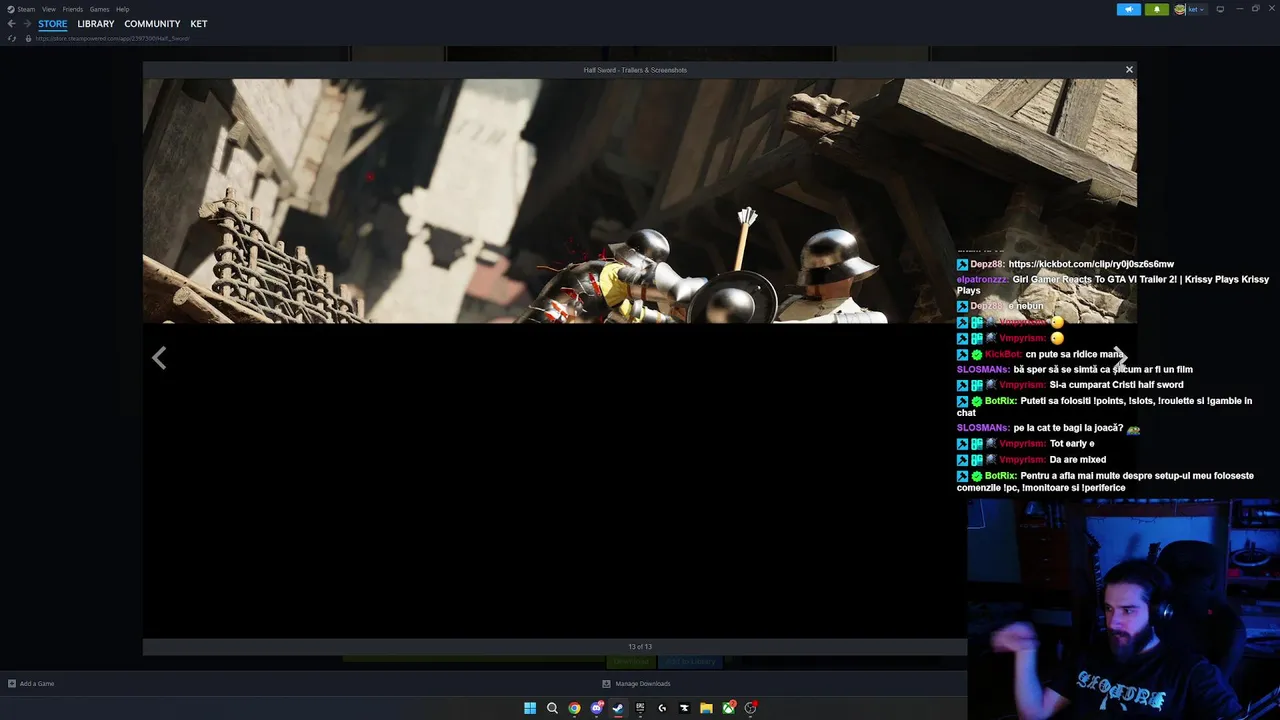Close the Trailers & Screenshots viewer
The height and width of the screenshot is (720, 1280).
coord(1129,70)
